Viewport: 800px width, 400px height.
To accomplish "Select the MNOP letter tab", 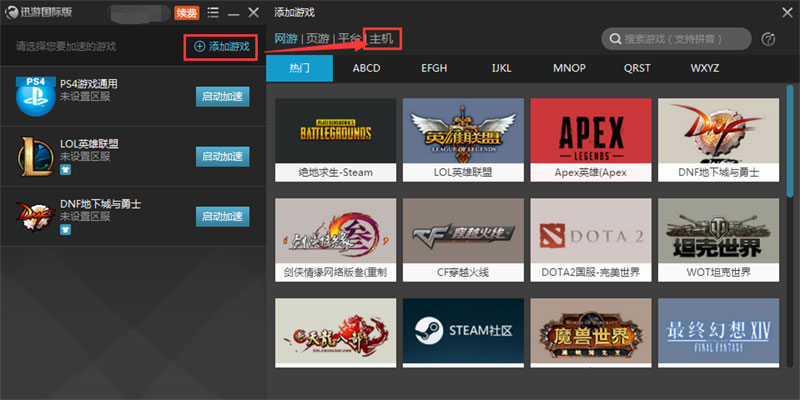I will pyautogui.click(x=569, y=68).
